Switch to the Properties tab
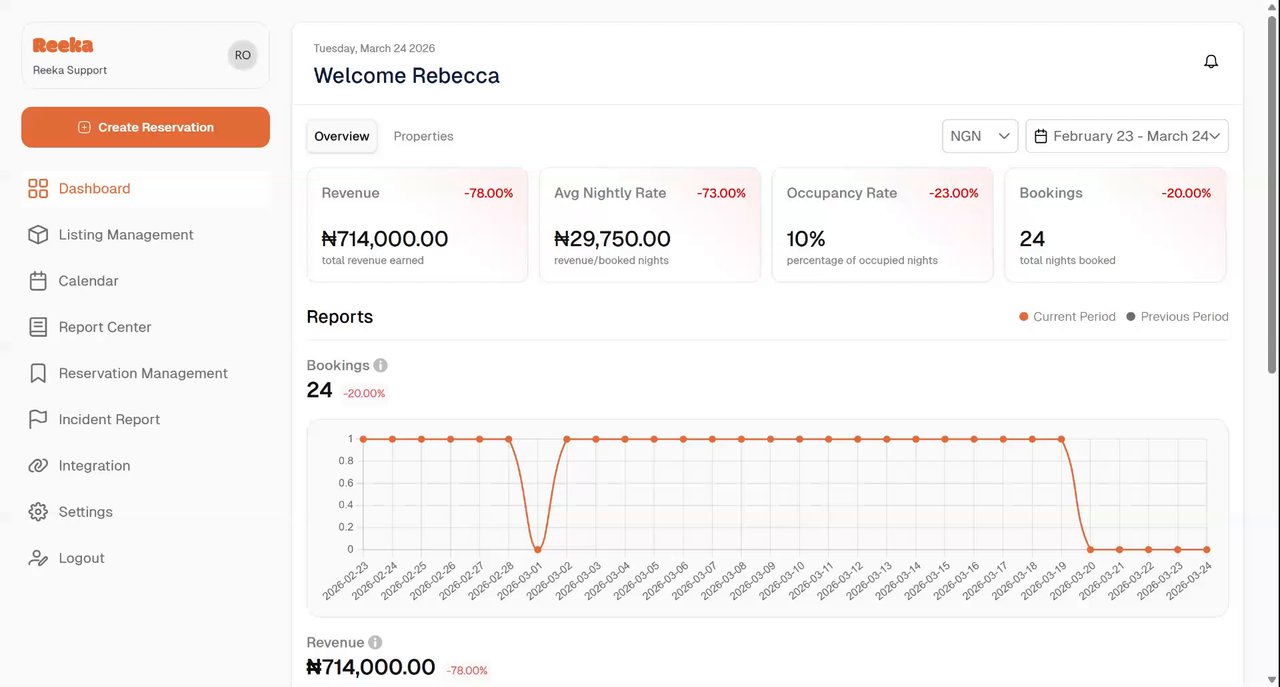This screenshot has height=687, width=1280. tap(423, 136)
